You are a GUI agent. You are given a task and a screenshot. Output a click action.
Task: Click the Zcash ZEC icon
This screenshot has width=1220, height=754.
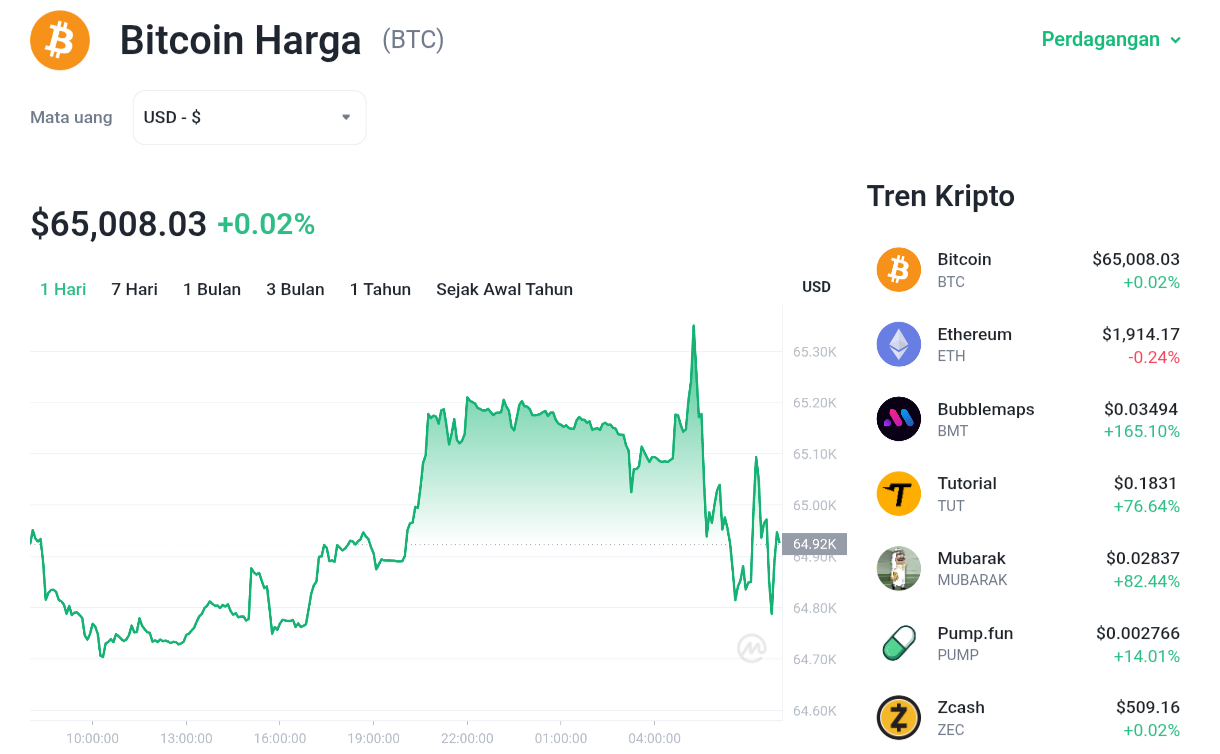(x=898, y=718)
